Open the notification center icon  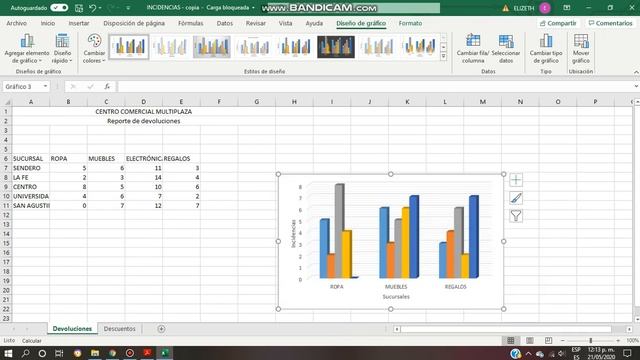pos(627,353)
